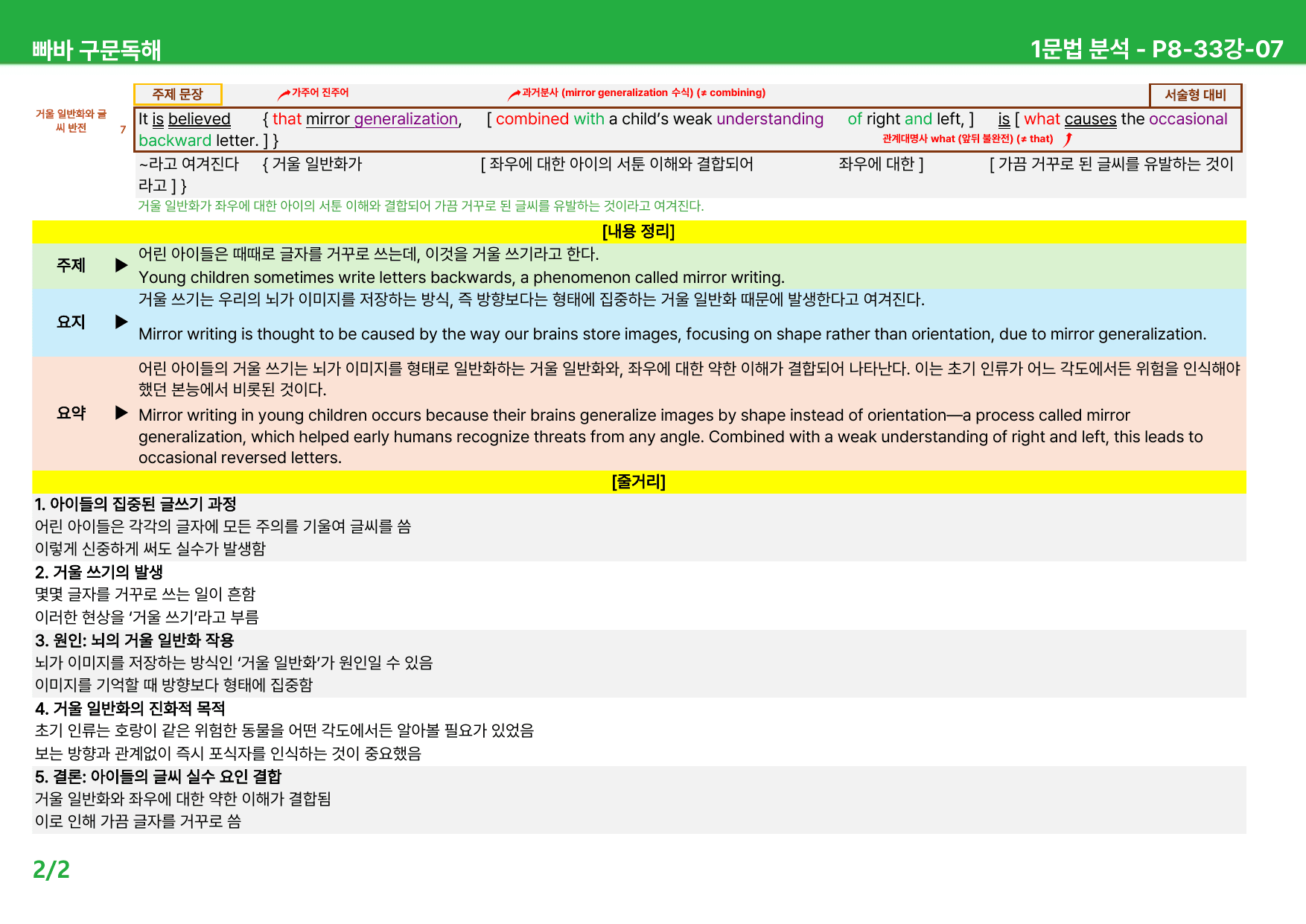This screenshot has height=924, width=1306.
Task: Click the 빠바 구문독해 header title
Action: click(97, 50)
